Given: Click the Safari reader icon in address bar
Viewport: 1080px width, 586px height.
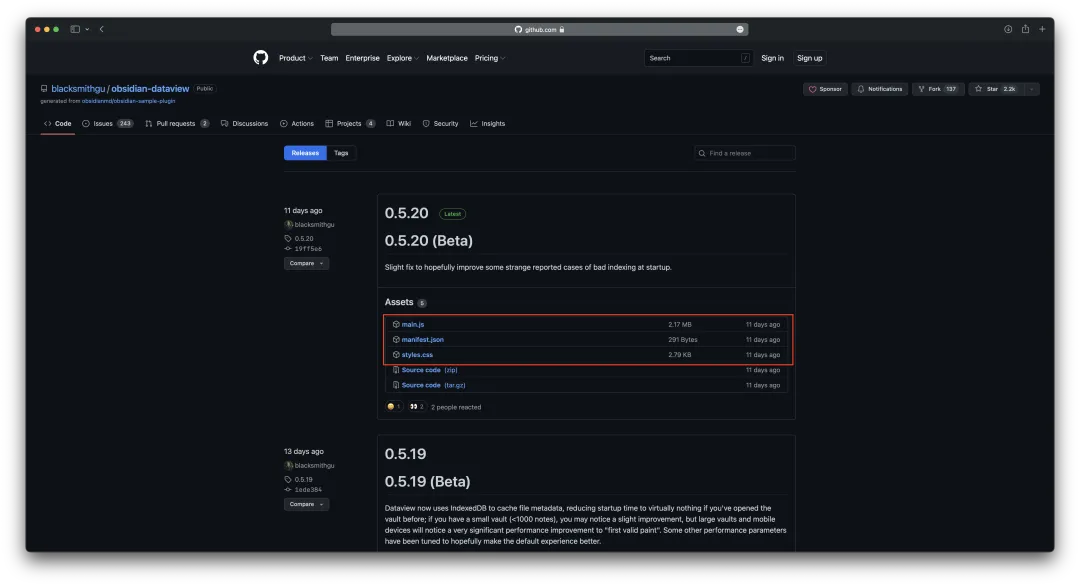Looking at the screenshot, I should point(740,30).
